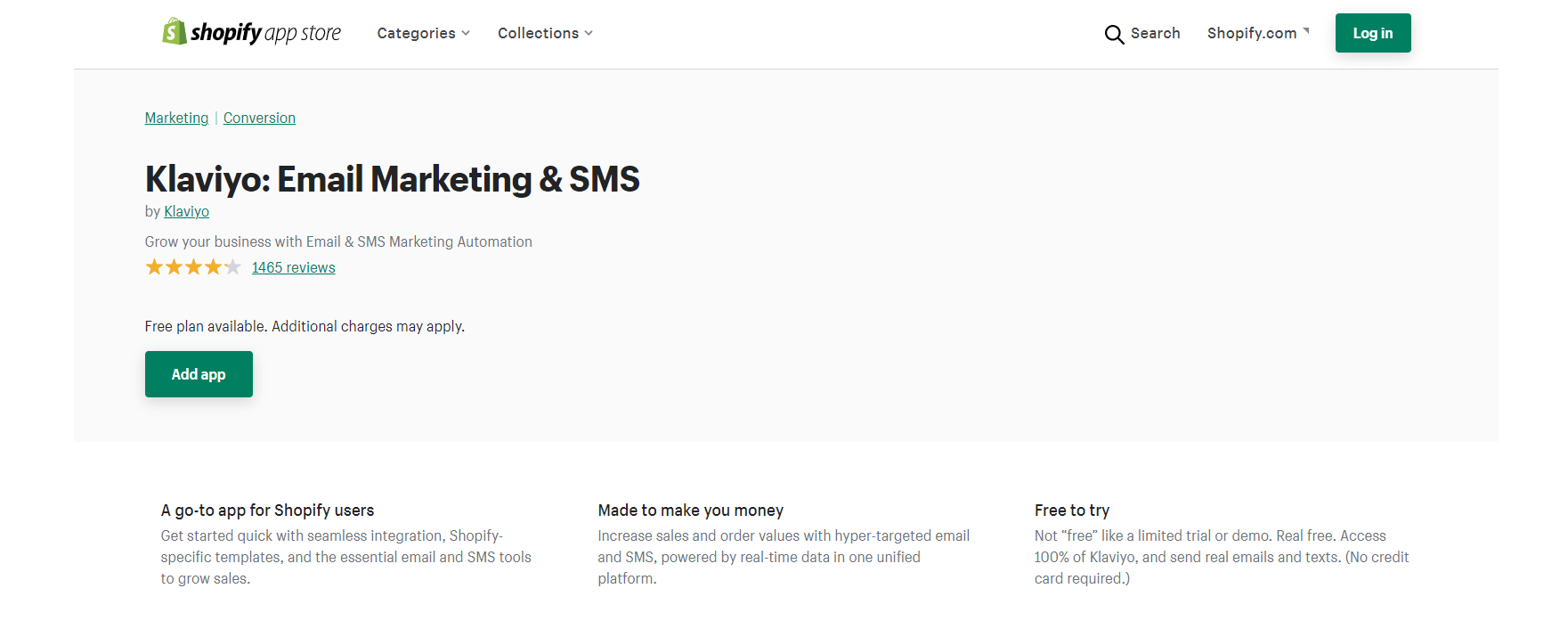The height and width of the screenshot is (621, 1568).
Task: Open the Conversion category link
Action: tap(259, 118)
